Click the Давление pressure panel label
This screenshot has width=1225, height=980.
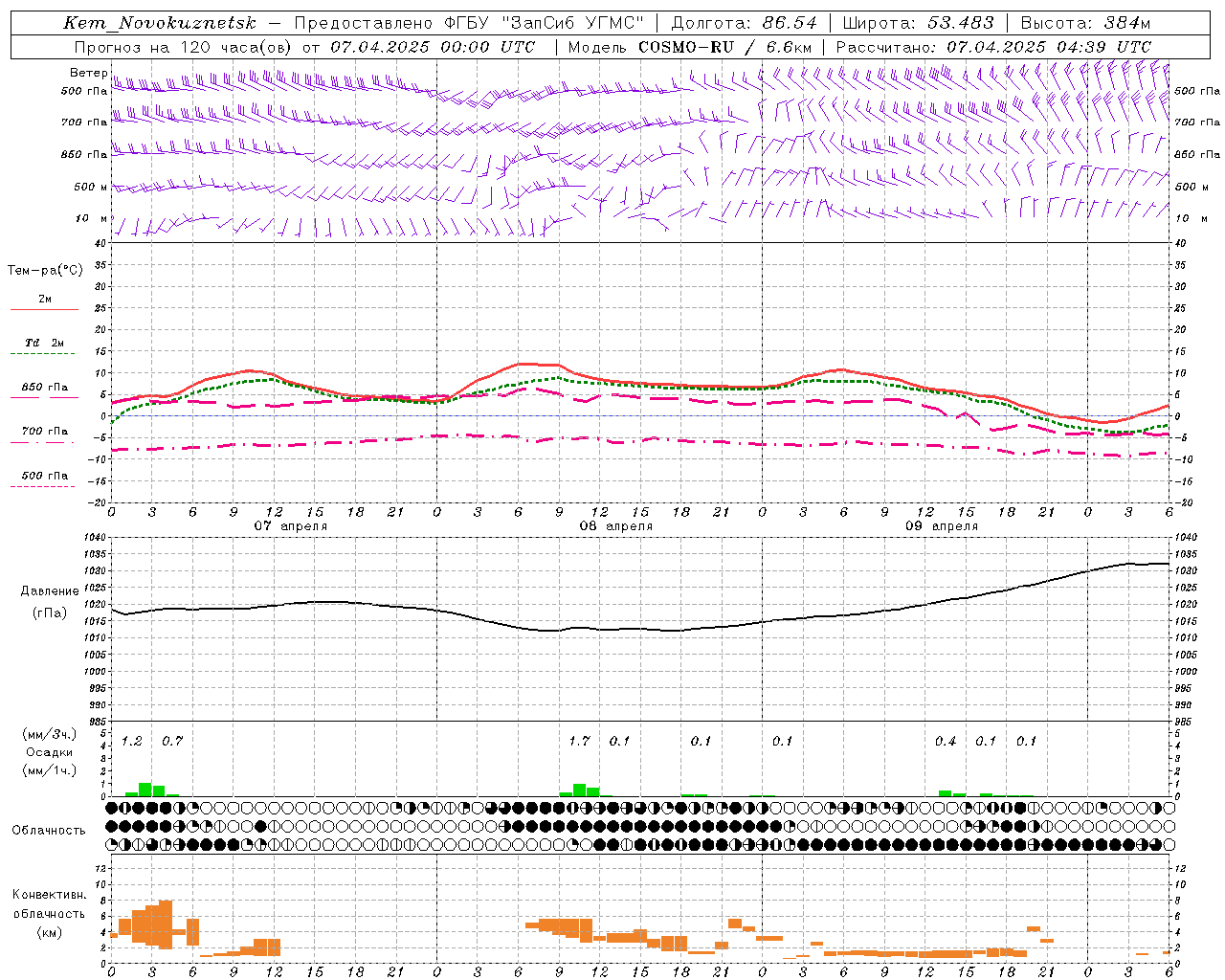(49, 591)
